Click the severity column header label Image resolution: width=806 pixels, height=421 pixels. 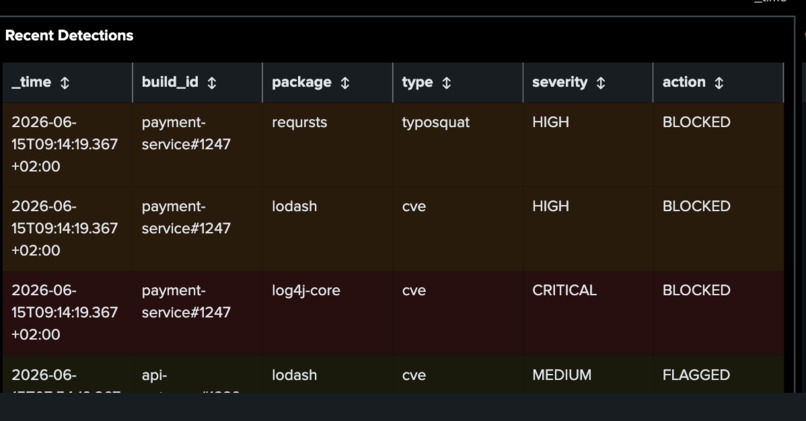560,83
